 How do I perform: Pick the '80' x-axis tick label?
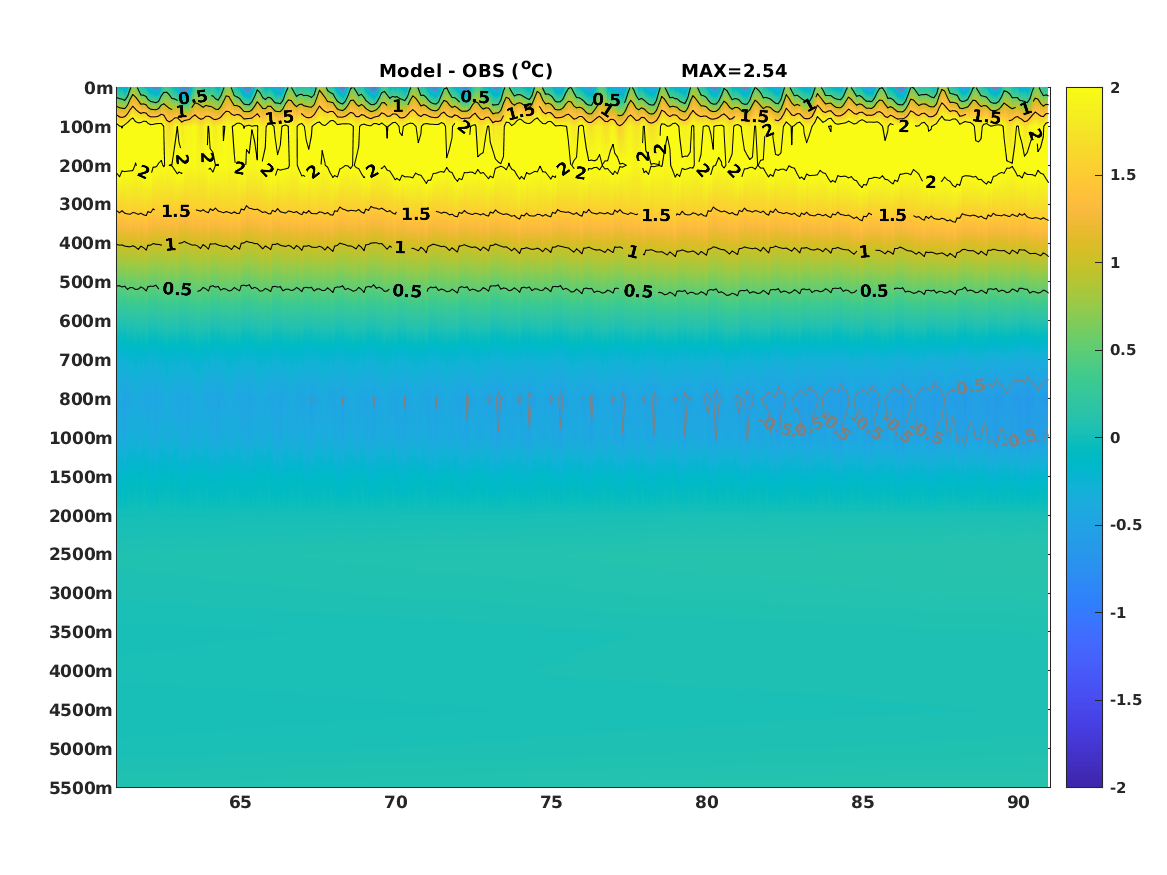pyautogui.click(x=707, y=803)
